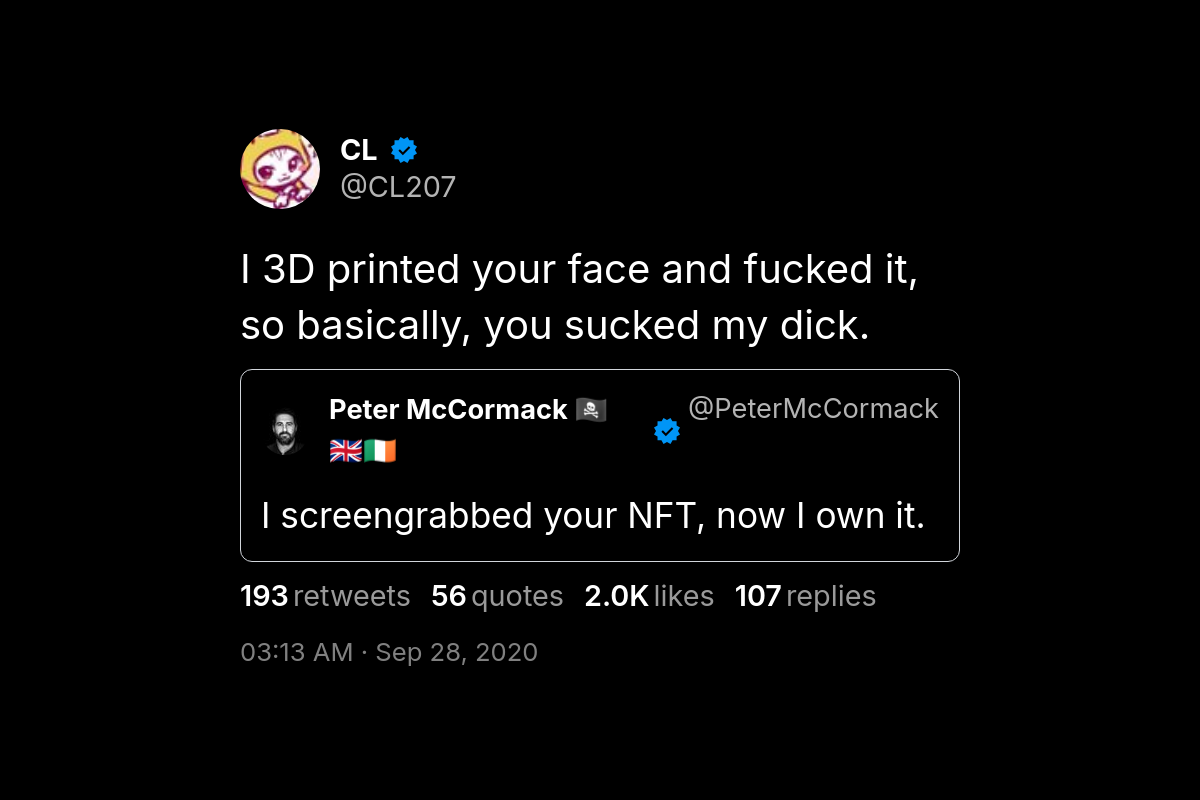Image resolution: width=1200 pixels, height=800 pixels.
Task: Show the 107 replies
Action: pyautogui.click(x=805, y=596)
